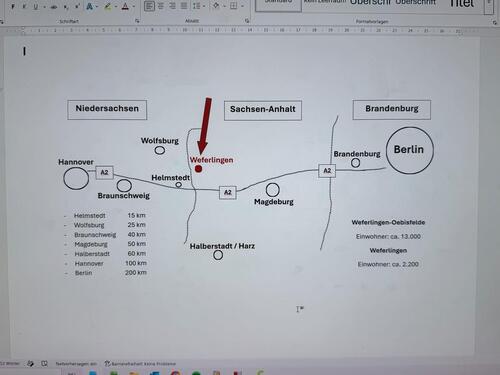Image resolution: width=500 pixels, height=375 pixels.
Task: Justify the paragraph
Action: point(184,6)
